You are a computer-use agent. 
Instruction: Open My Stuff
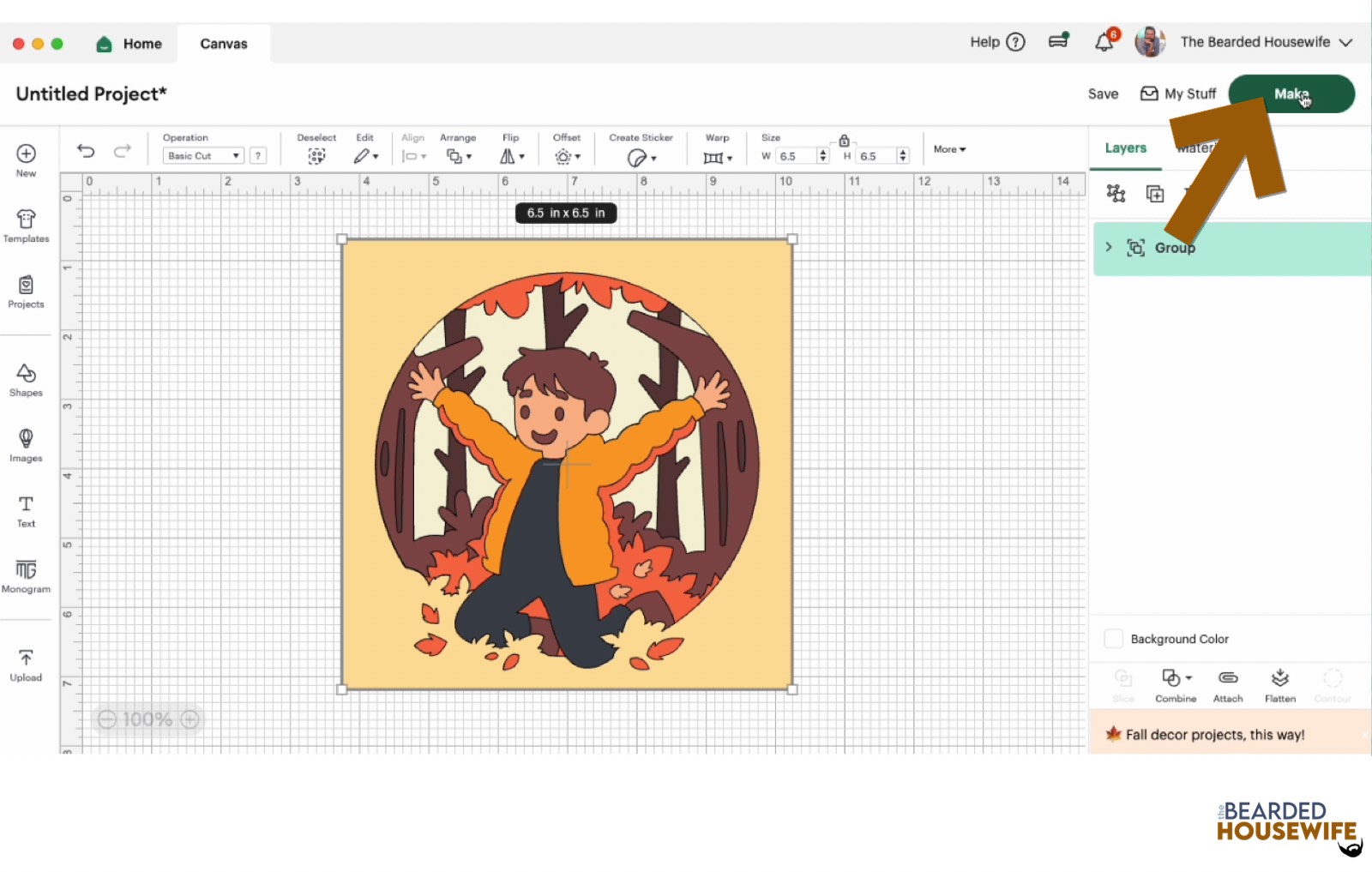1178,94
